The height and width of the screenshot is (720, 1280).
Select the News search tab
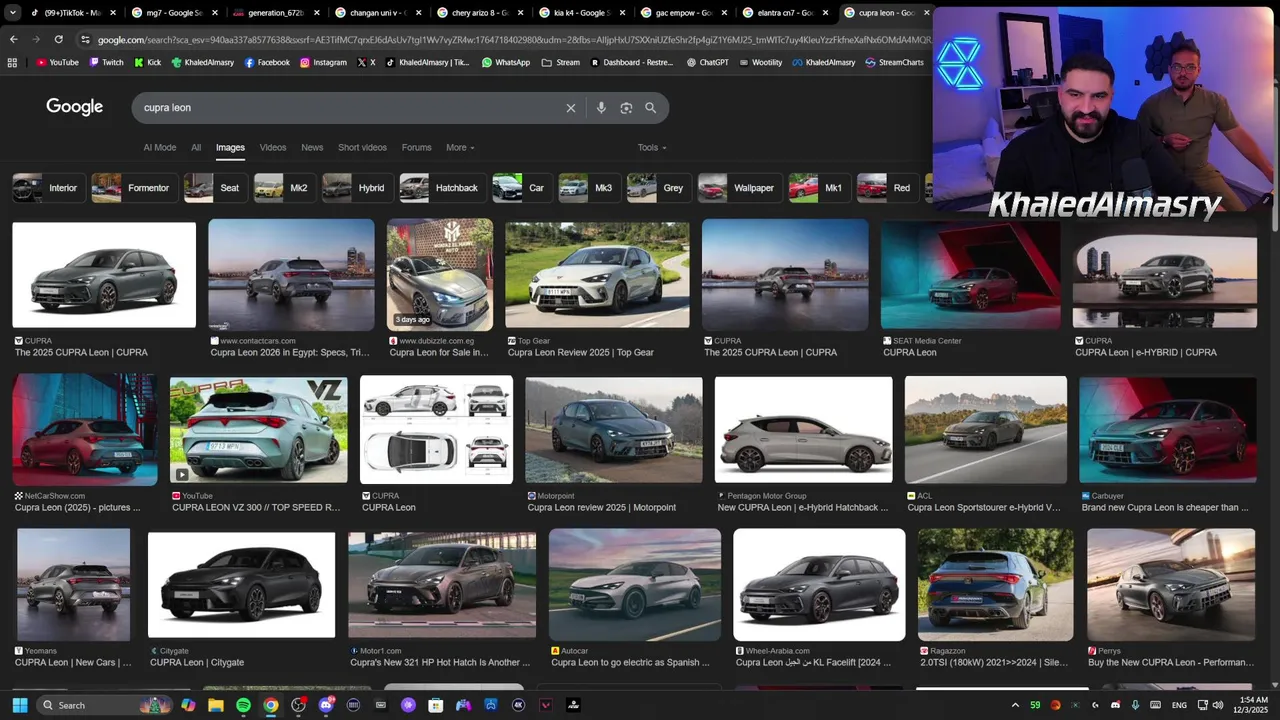312,148
